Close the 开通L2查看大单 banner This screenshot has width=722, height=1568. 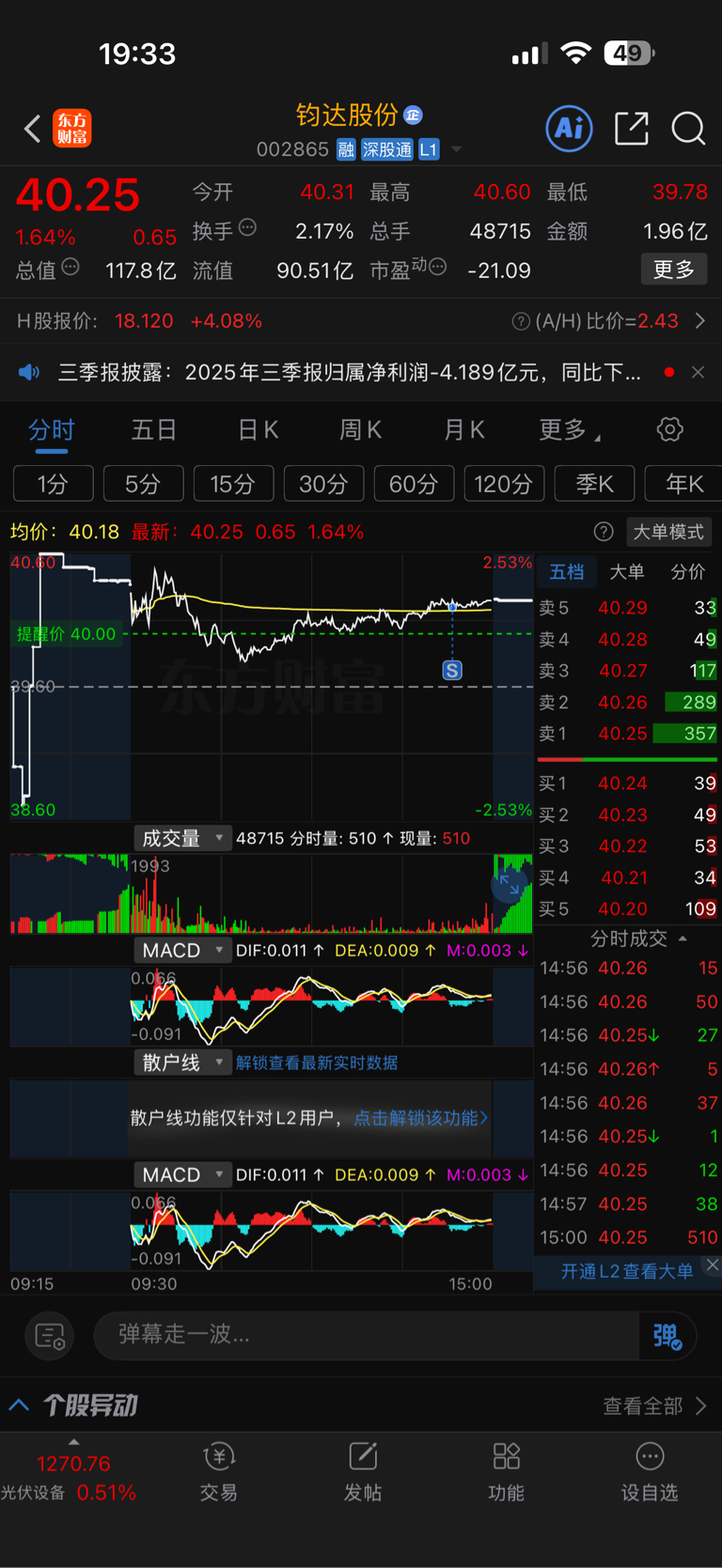tap(713, 1265)
